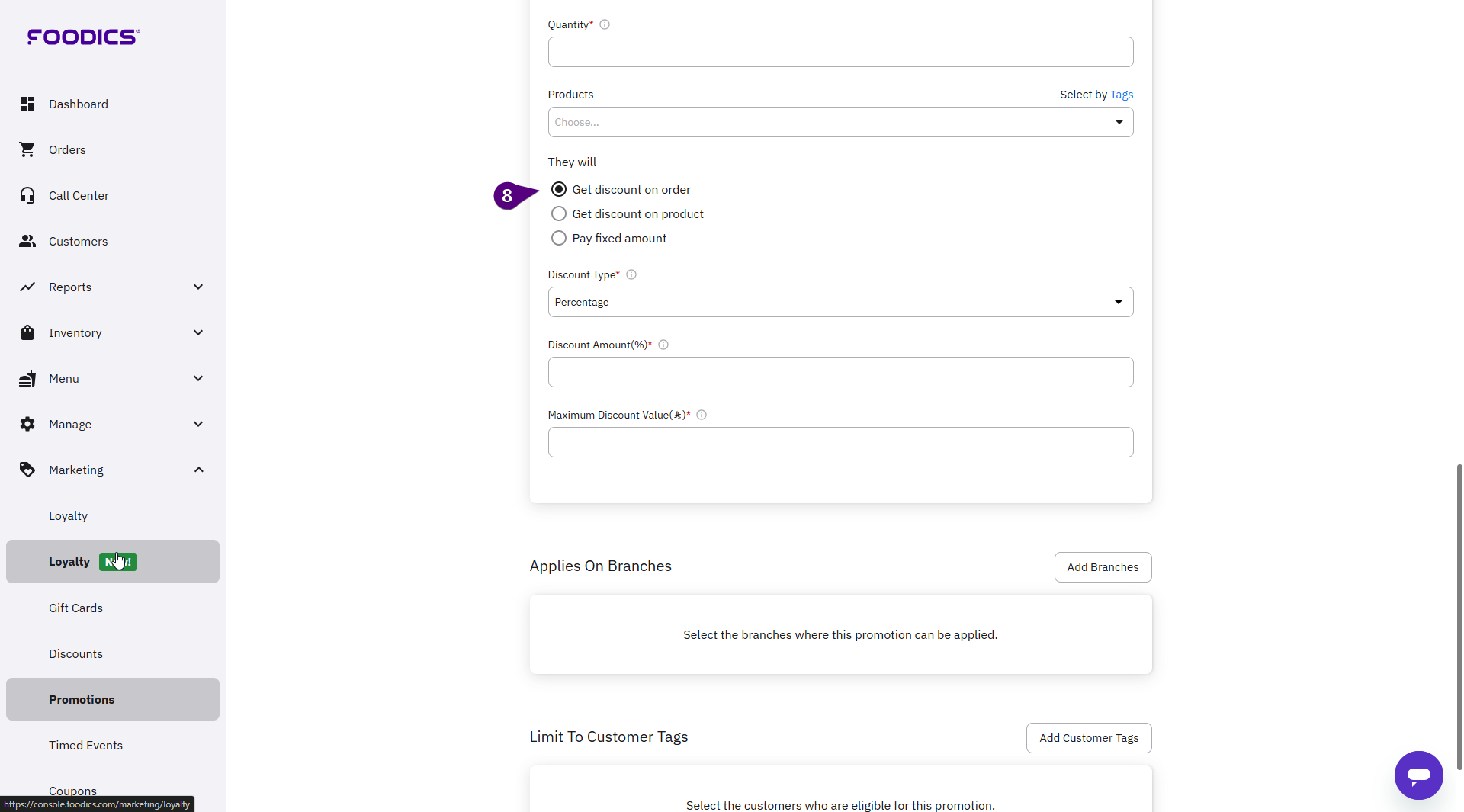Viewport: 1464px width, 812px height.
Task: Click the Tags link next to Select by
Action: click(x=1122, y=95)
